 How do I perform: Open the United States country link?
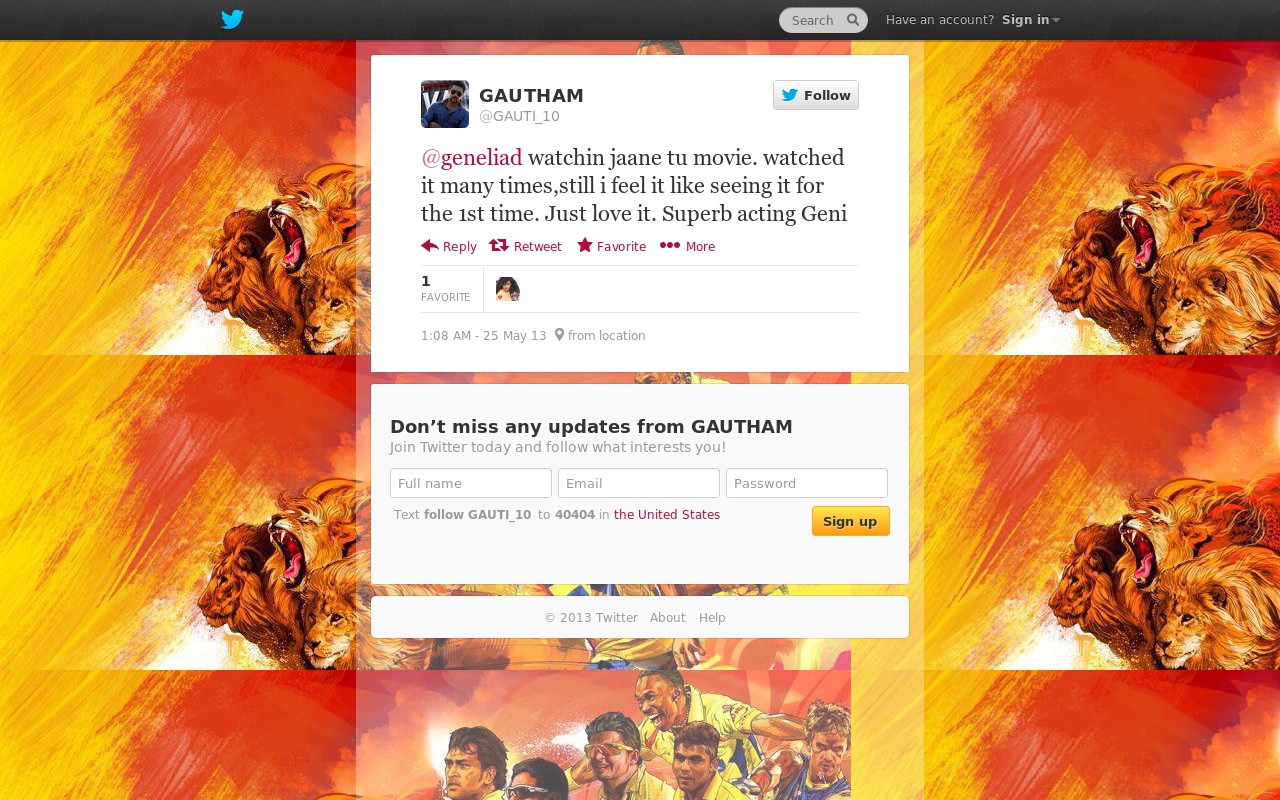point(667,515)
